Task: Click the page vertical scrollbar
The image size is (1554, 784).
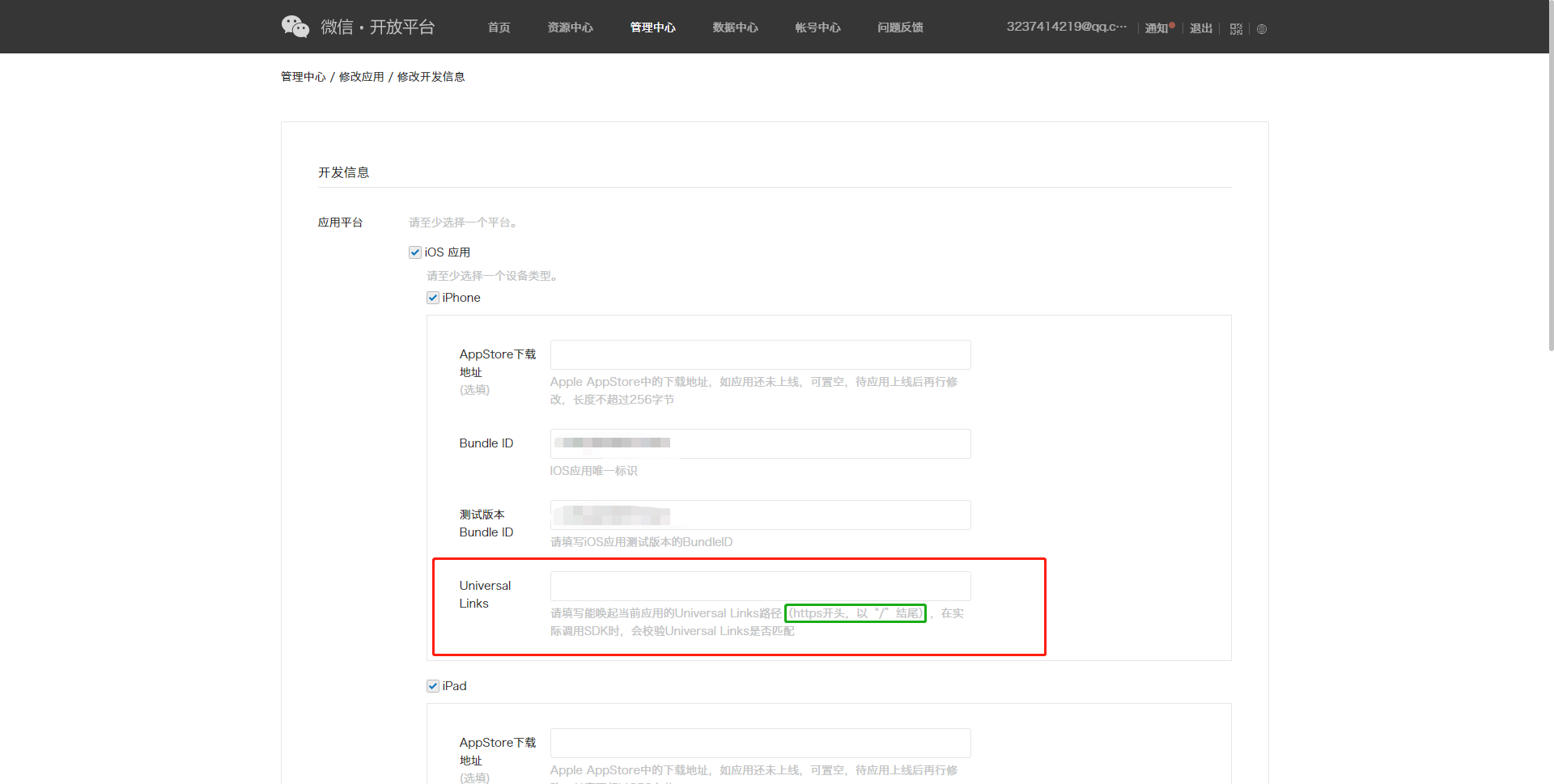Action: point(1550,202)
